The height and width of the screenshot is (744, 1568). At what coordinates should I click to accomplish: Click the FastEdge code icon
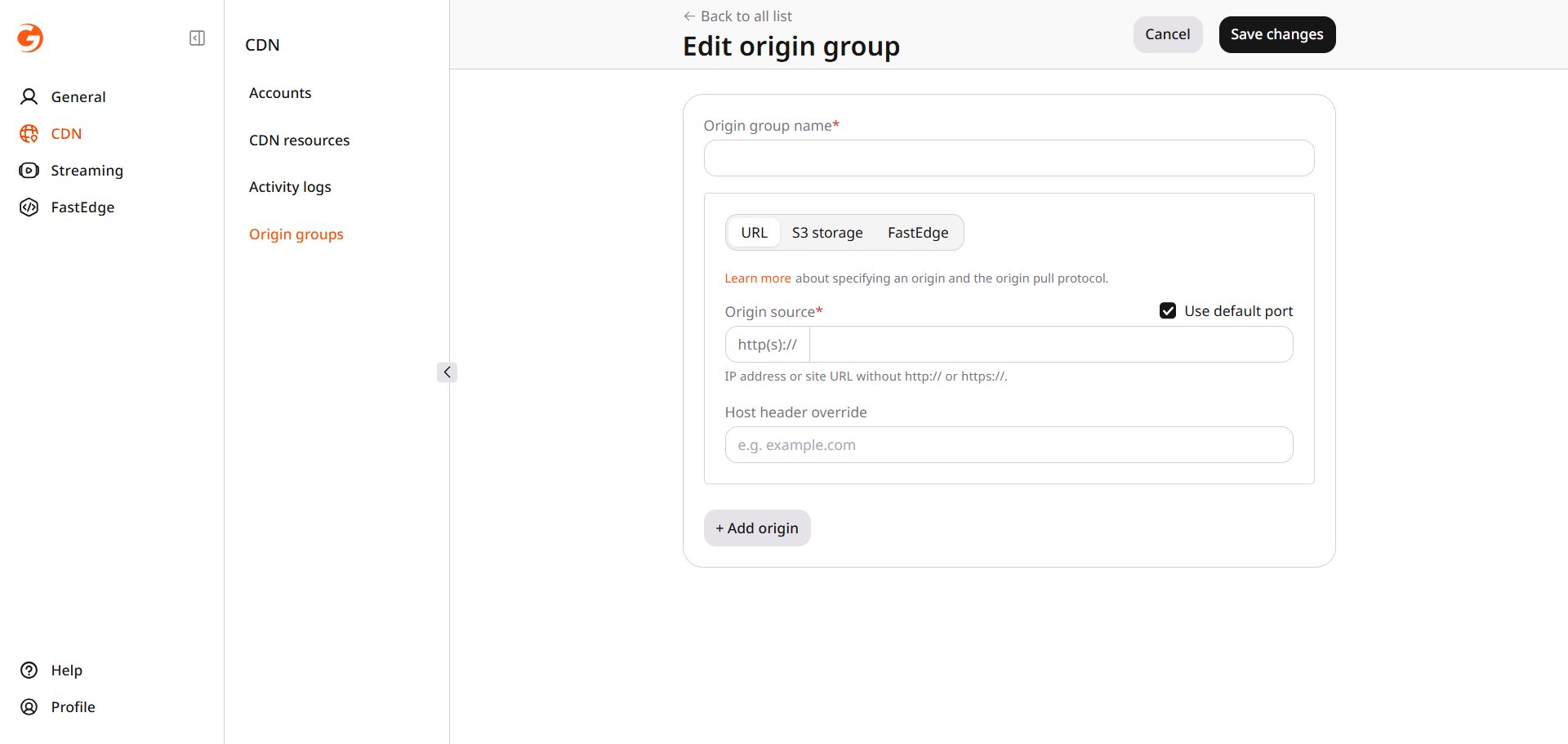pos(29,207)
